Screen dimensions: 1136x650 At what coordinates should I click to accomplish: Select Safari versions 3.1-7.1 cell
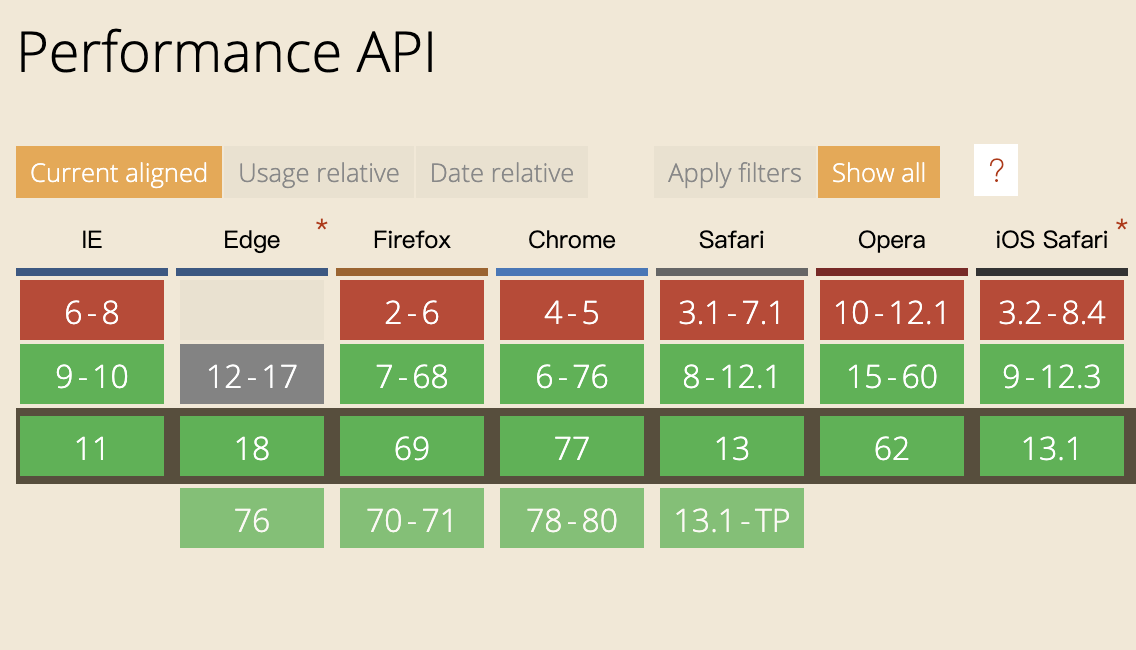click(x=732, y=310)
